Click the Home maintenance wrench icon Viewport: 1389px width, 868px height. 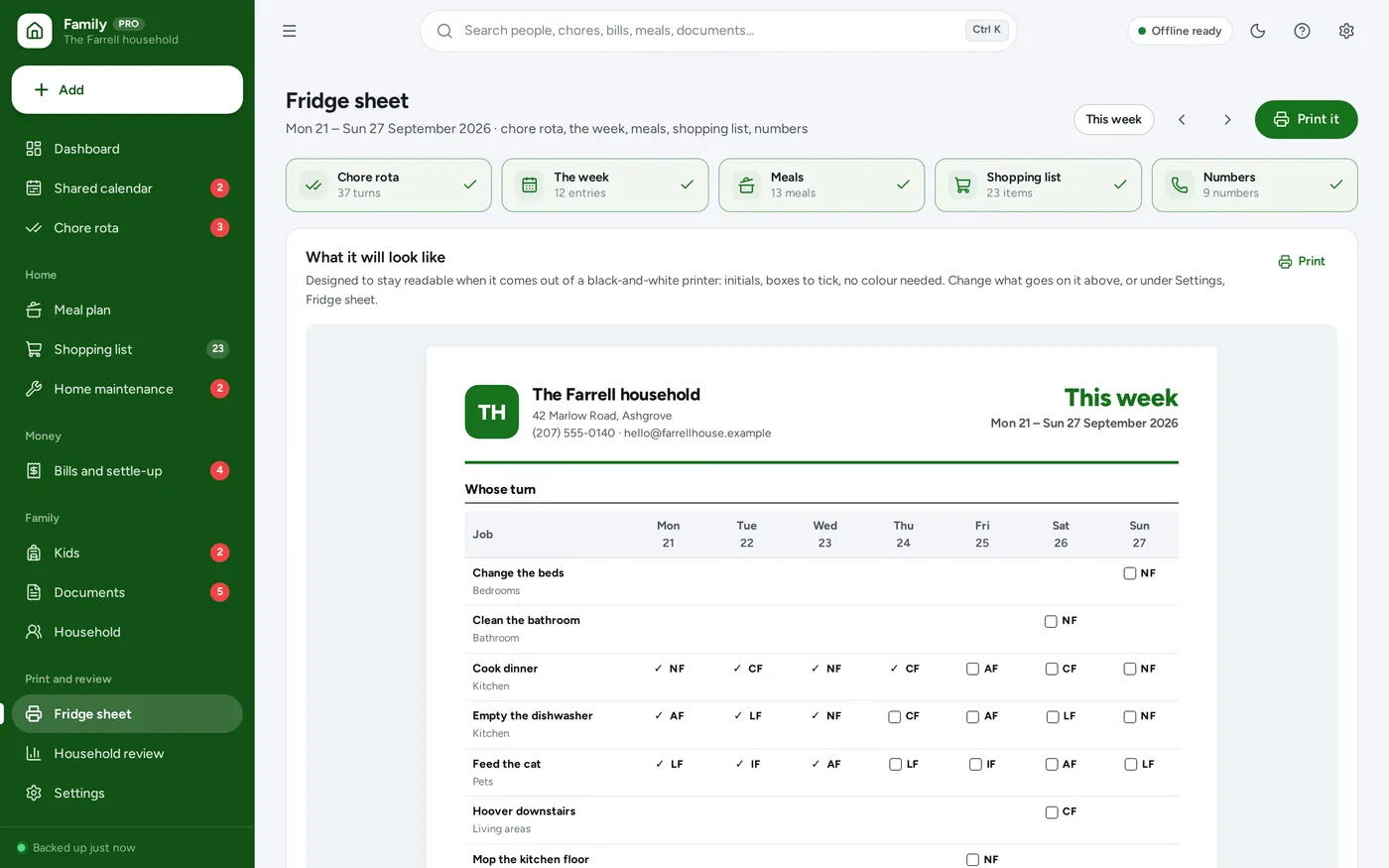34,389
